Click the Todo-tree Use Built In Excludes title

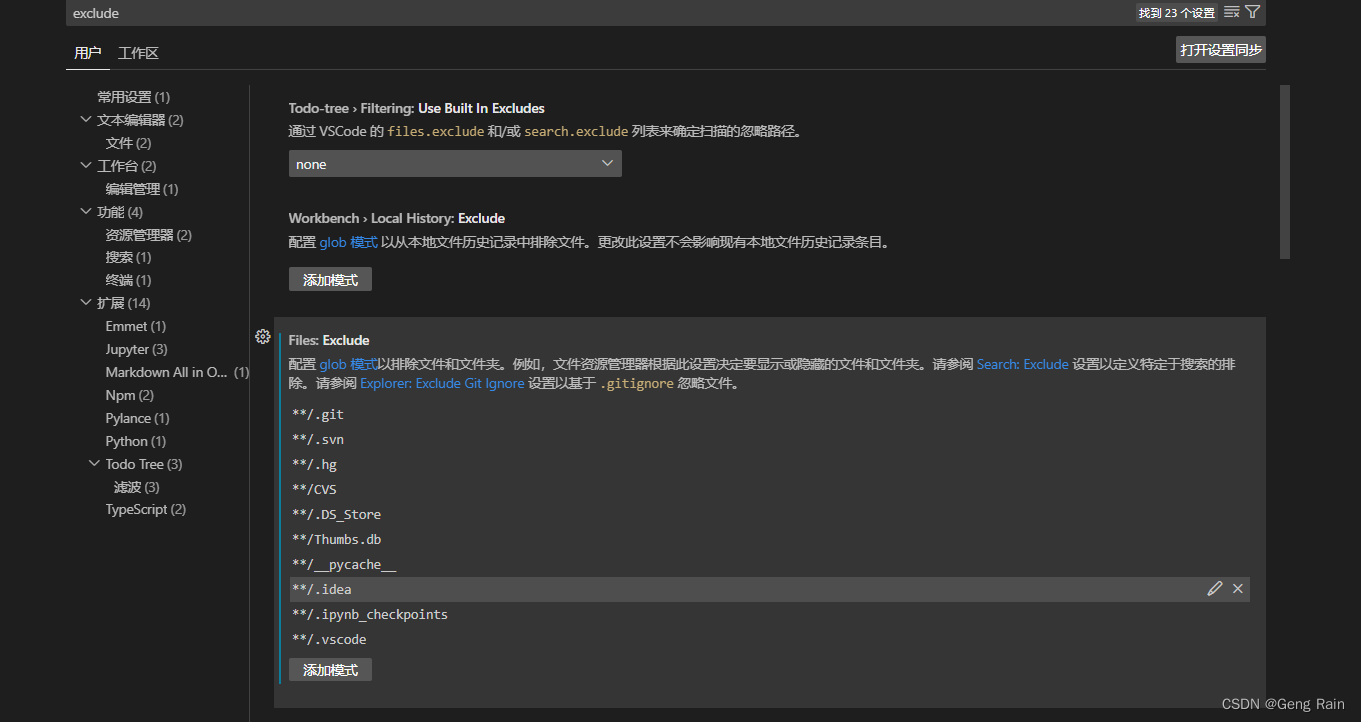pyautogui.click(x=417, y=108)
